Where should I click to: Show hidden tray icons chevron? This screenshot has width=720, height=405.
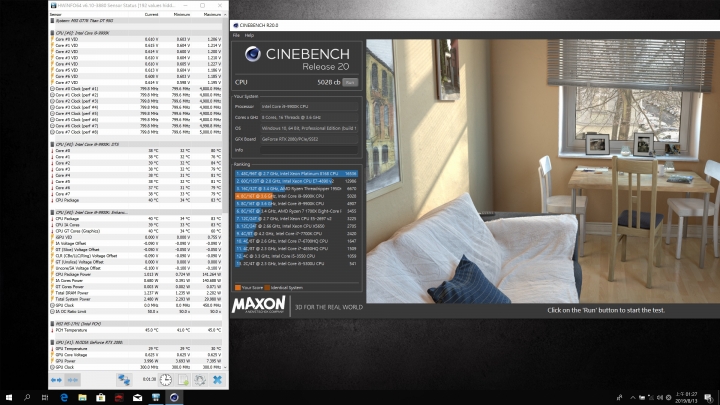(x=633, y=398)
